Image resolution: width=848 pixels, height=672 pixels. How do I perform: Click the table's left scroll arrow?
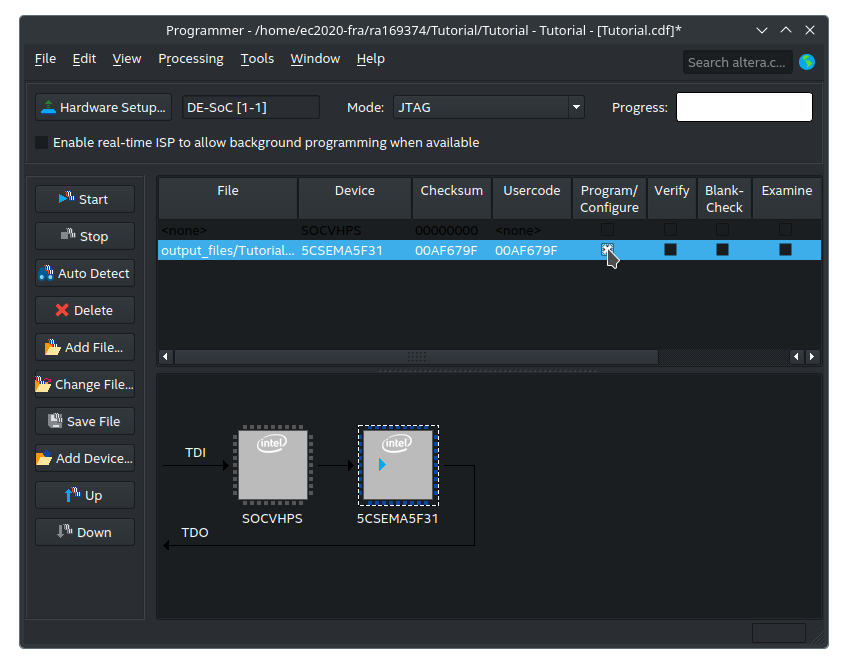click(x=165, y=357)
